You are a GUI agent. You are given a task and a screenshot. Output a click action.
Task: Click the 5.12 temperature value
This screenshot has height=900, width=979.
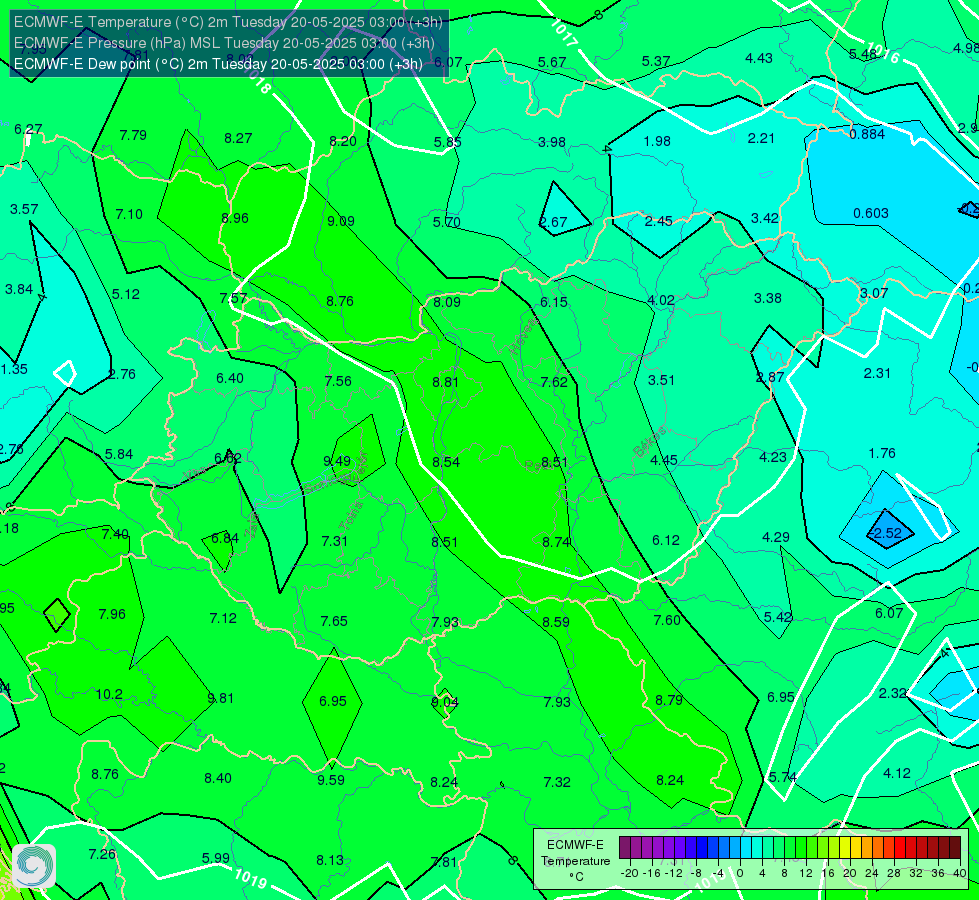click(x=125, y=294)
